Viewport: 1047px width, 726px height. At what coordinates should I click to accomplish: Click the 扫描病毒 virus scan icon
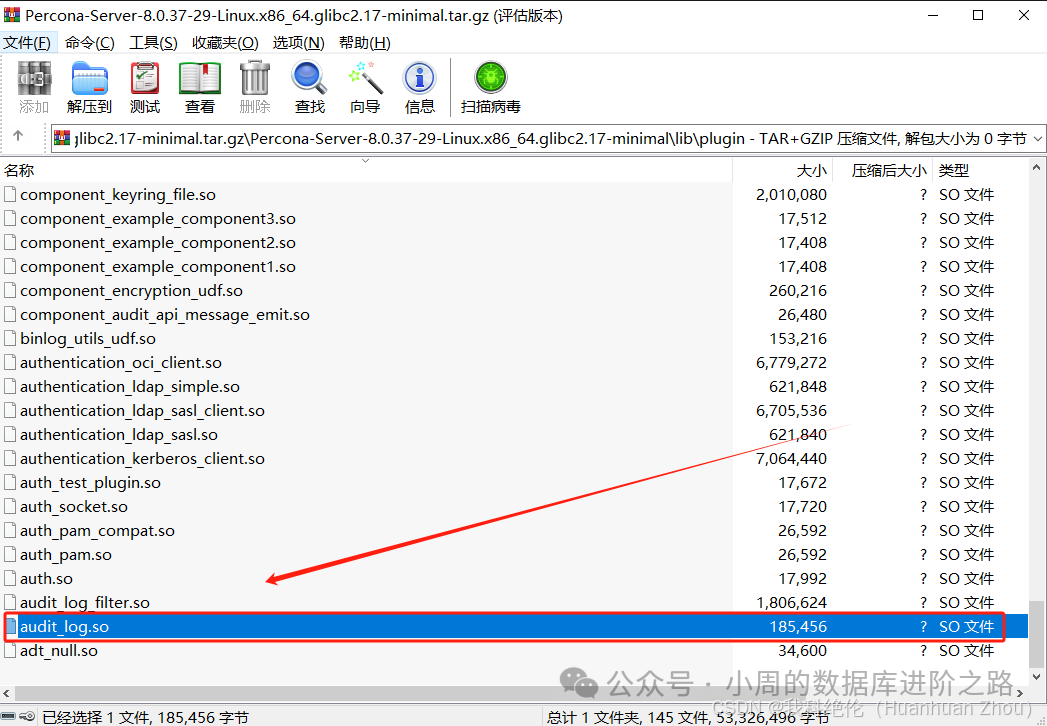coord(489,87)
